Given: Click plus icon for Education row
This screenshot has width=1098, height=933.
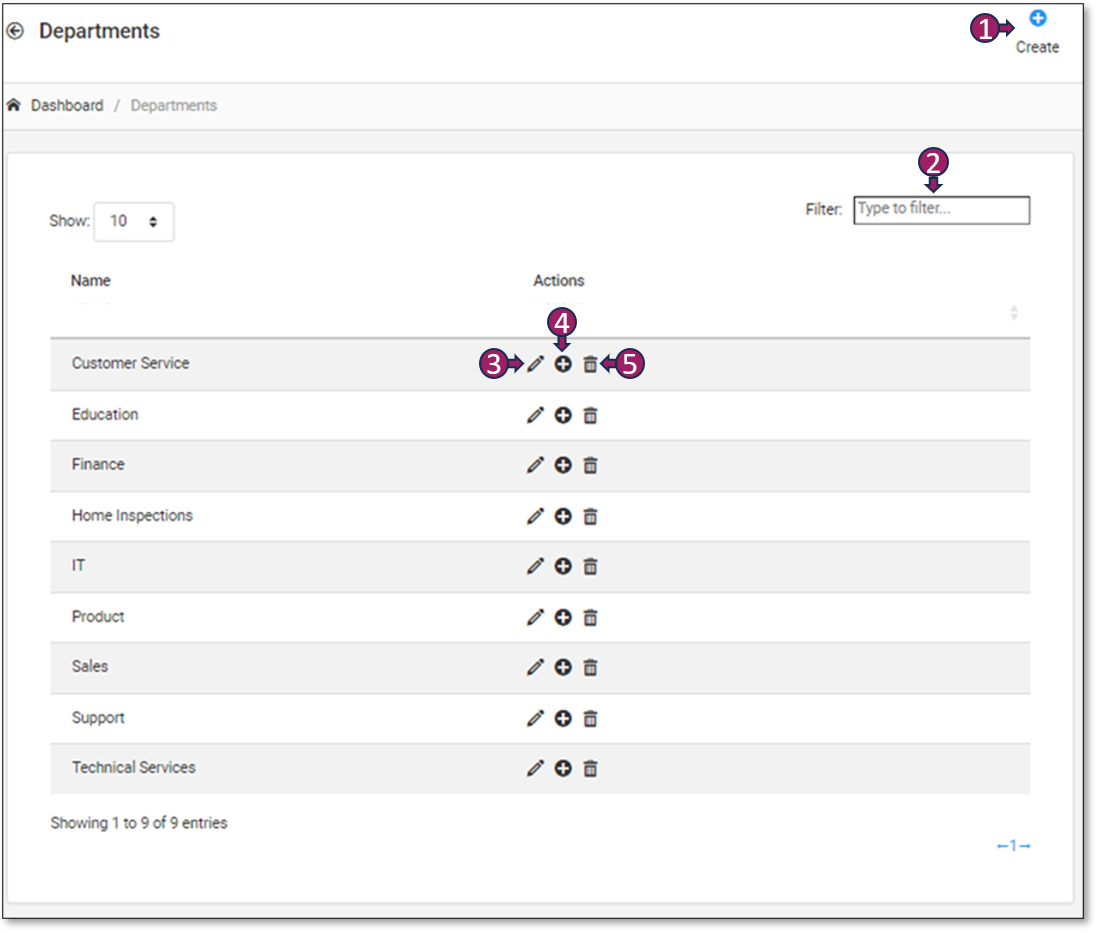Looking at the screenshot, I should click(x=563, y=415).
